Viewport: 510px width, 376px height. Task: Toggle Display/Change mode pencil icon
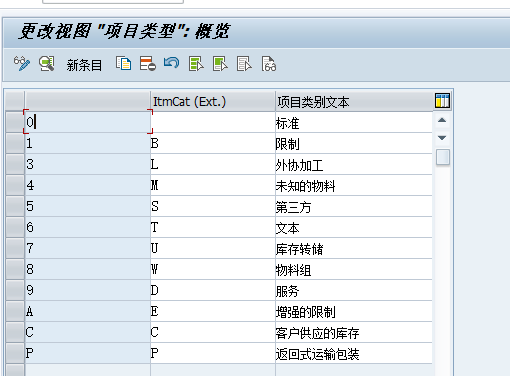[22, 63]
